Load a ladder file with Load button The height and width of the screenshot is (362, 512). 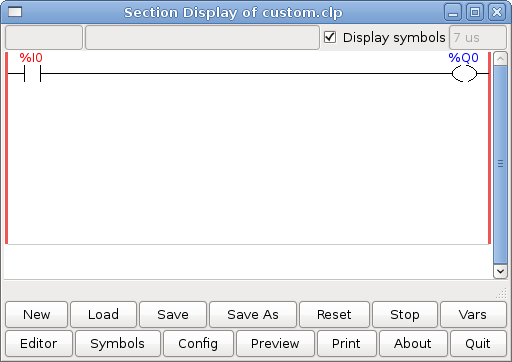tap(103, 314)
